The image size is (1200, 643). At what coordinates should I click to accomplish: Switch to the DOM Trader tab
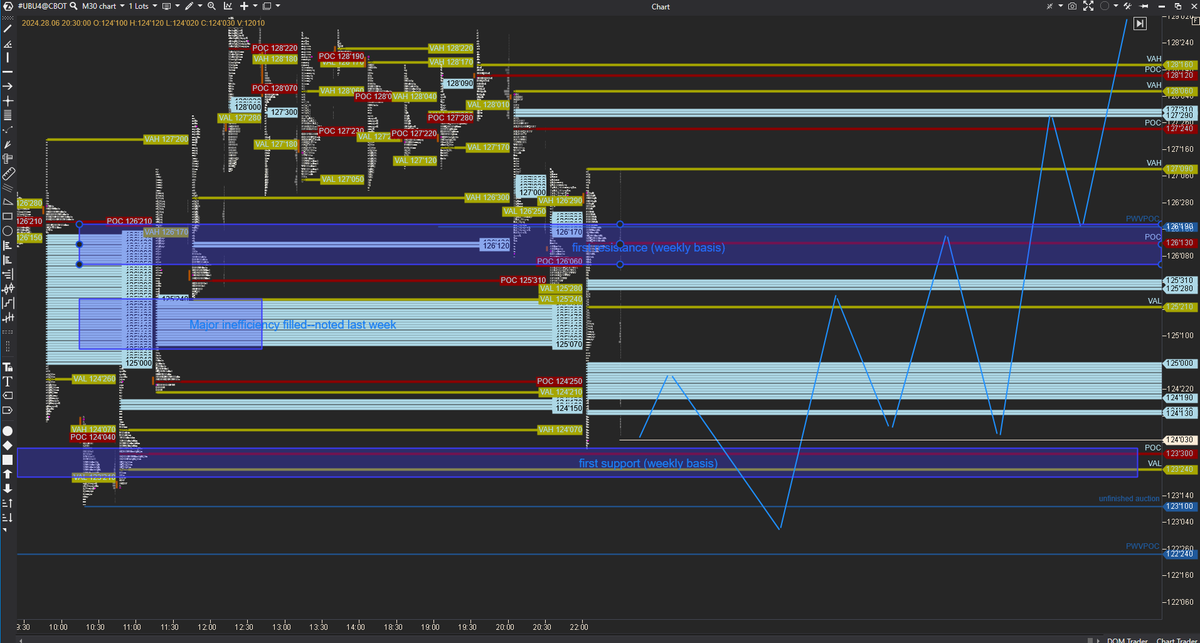[1127, 638]
